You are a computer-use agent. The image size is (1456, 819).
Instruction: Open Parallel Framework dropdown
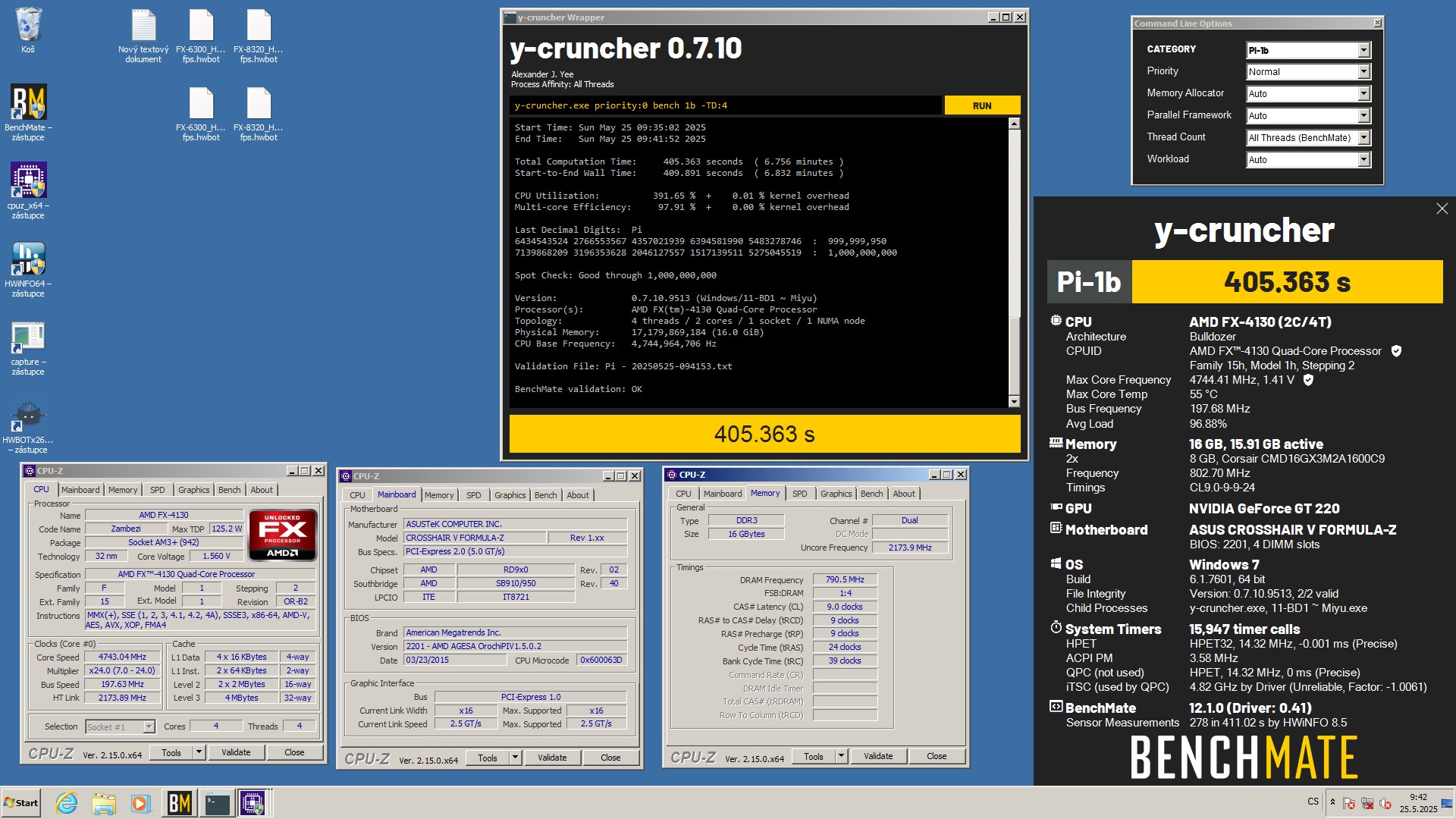click(1308, 116)
